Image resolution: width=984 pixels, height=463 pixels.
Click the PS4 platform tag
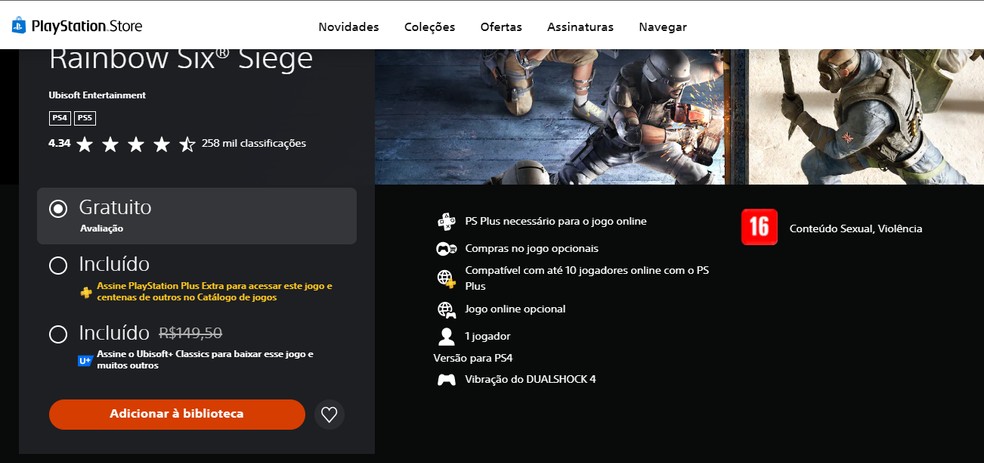pos(60,118)
